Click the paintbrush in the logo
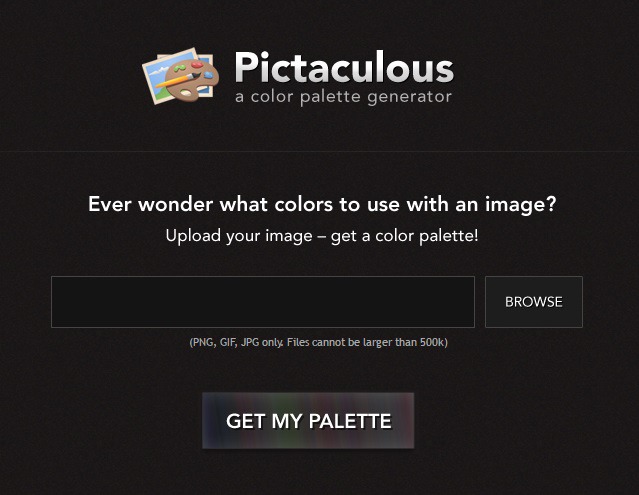 coord(178,80)
